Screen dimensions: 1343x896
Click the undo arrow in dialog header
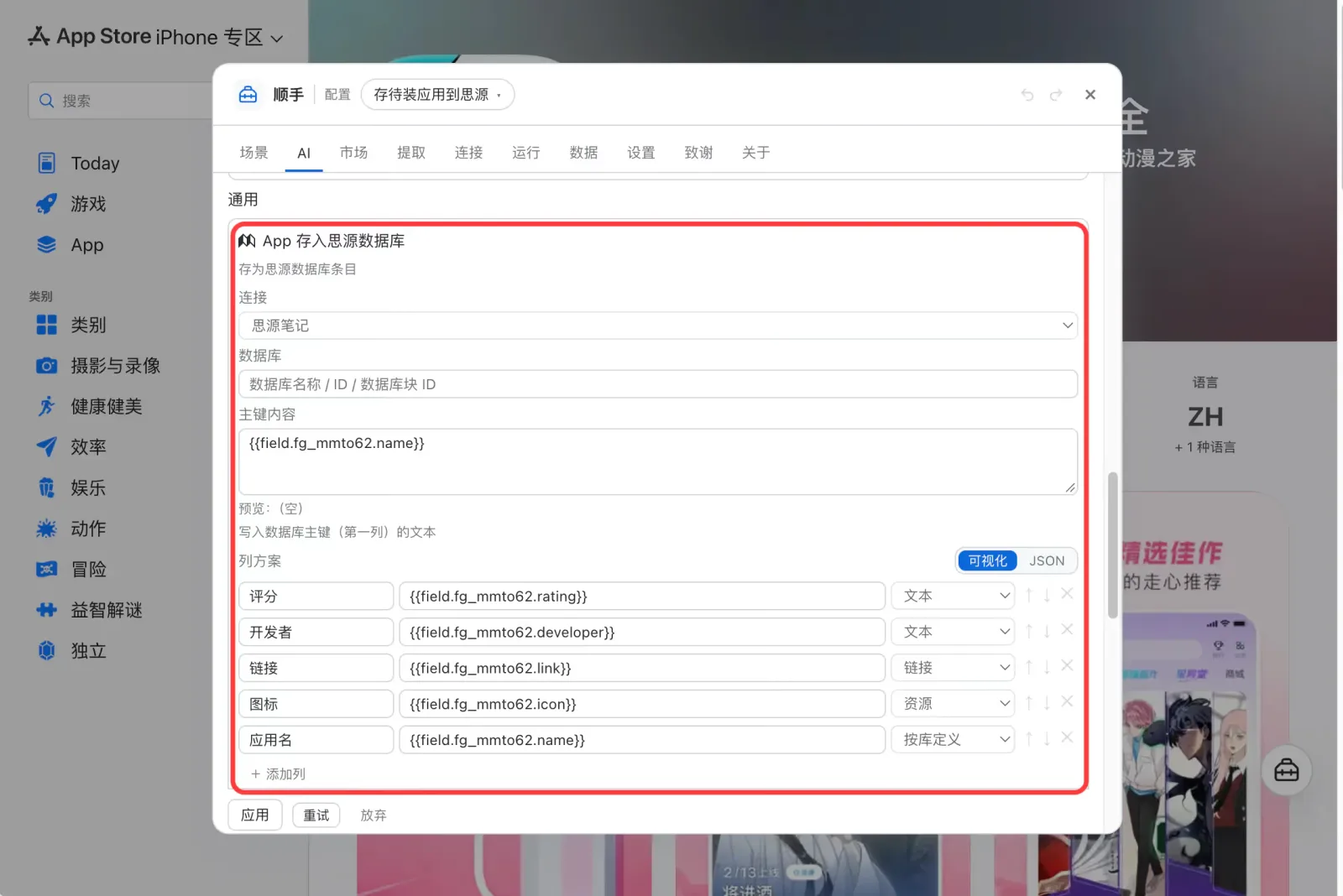pos(1027,95)
